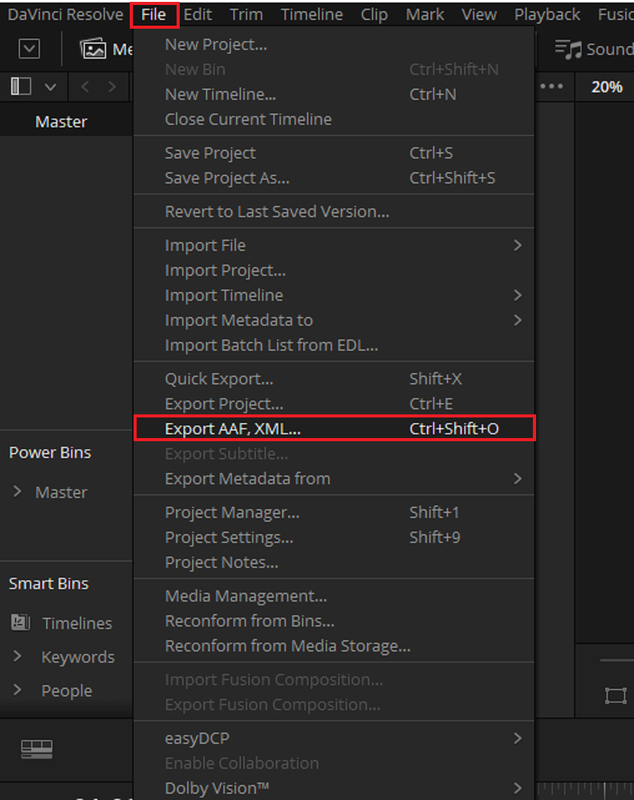The image size is (634, 800).
Task: Expand the Import Metadata to submenu
Action: [334, 320]
